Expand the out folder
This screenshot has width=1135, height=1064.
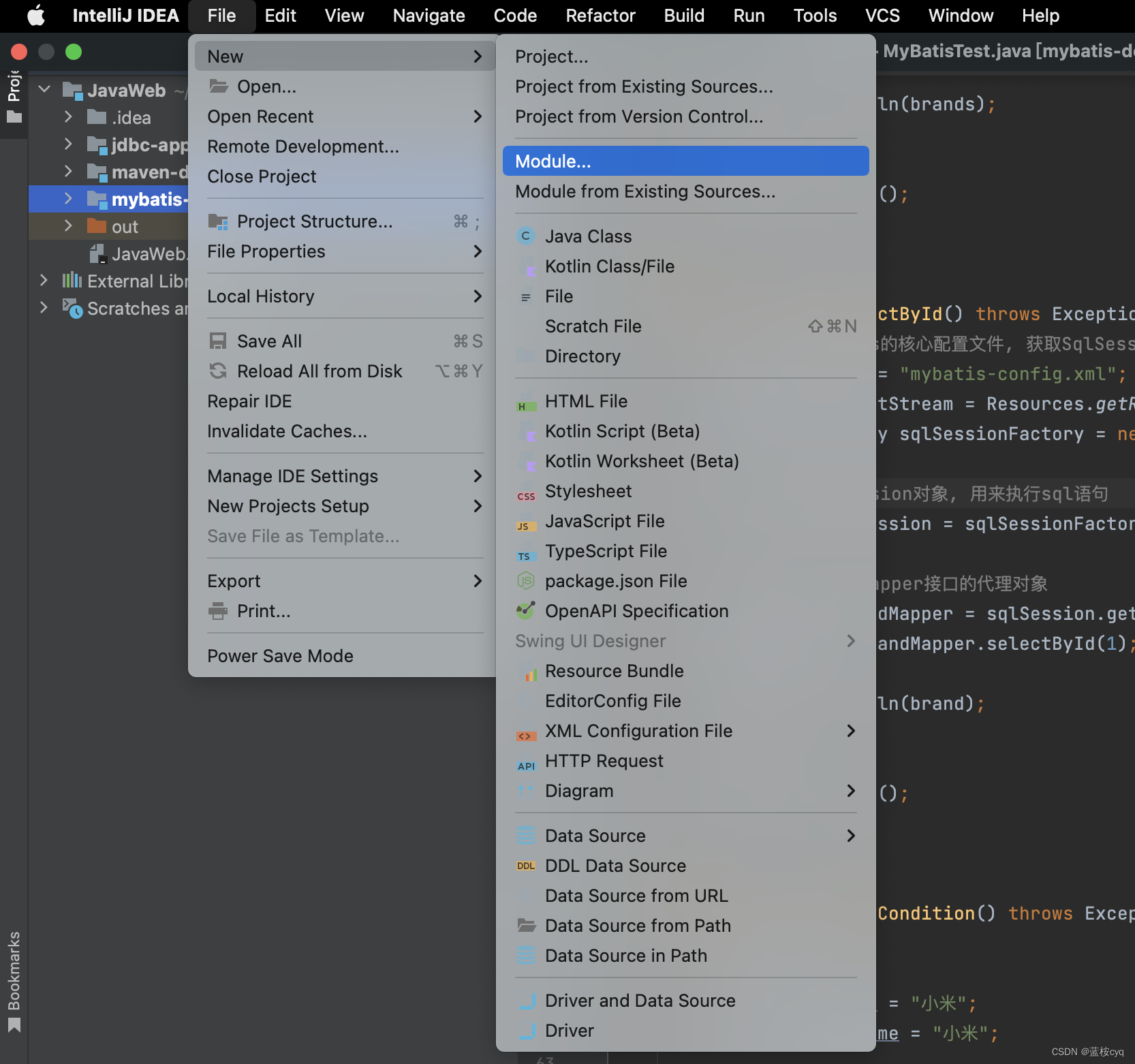tap(68, 226)
